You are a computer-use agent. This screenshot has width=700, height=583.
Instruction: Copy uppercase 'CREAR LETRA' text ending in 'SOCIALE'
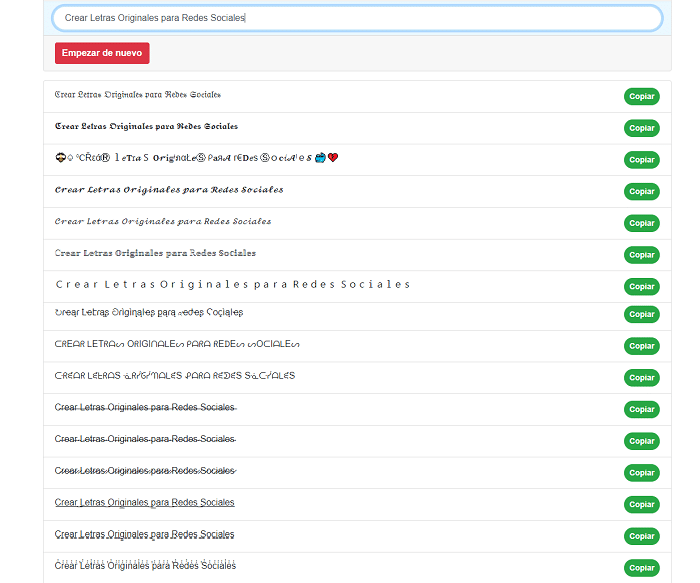641,346
